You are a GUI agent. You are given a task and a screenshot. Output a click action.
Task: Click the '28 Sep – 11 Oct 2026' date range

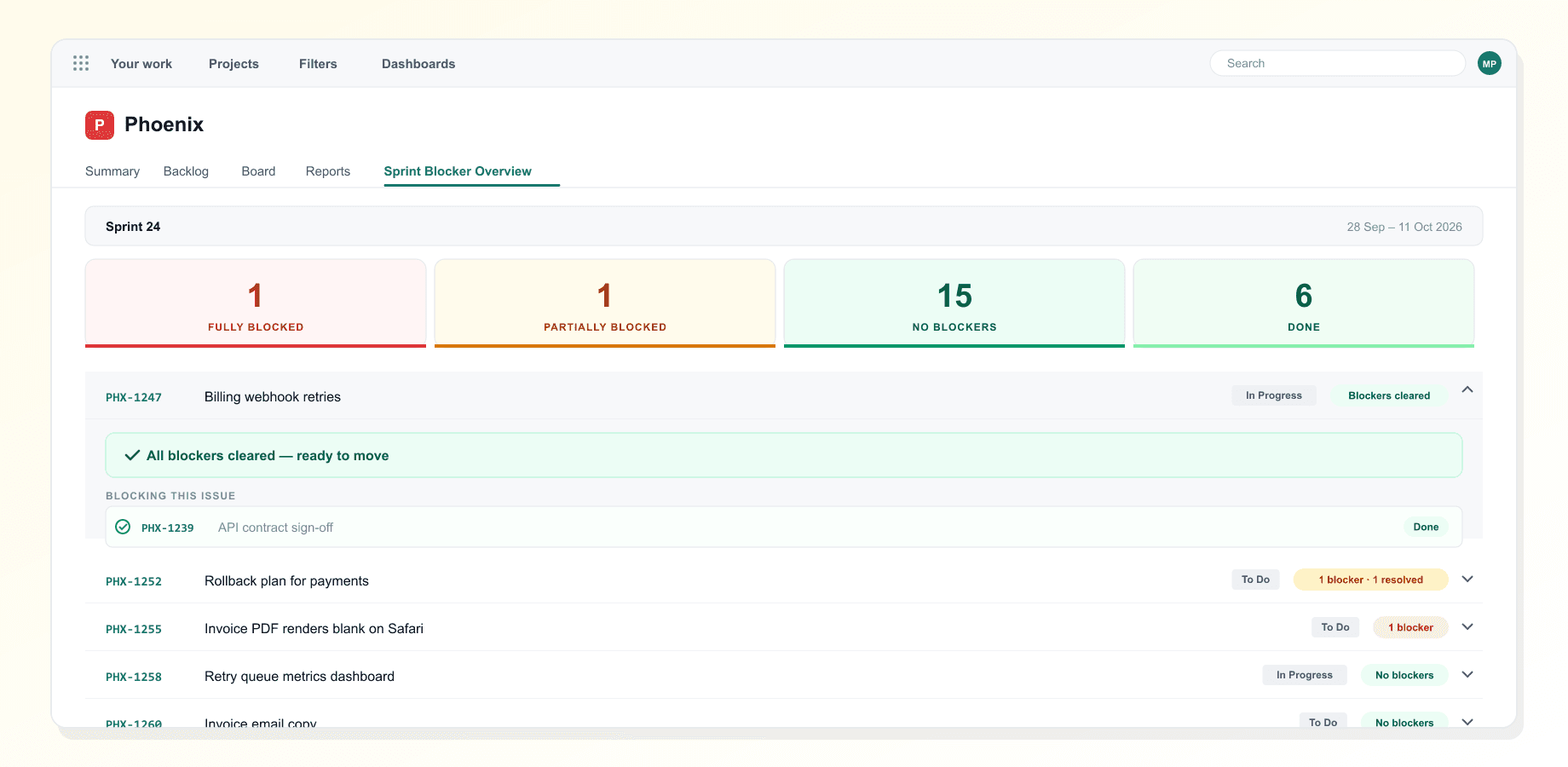(1404, 227)
